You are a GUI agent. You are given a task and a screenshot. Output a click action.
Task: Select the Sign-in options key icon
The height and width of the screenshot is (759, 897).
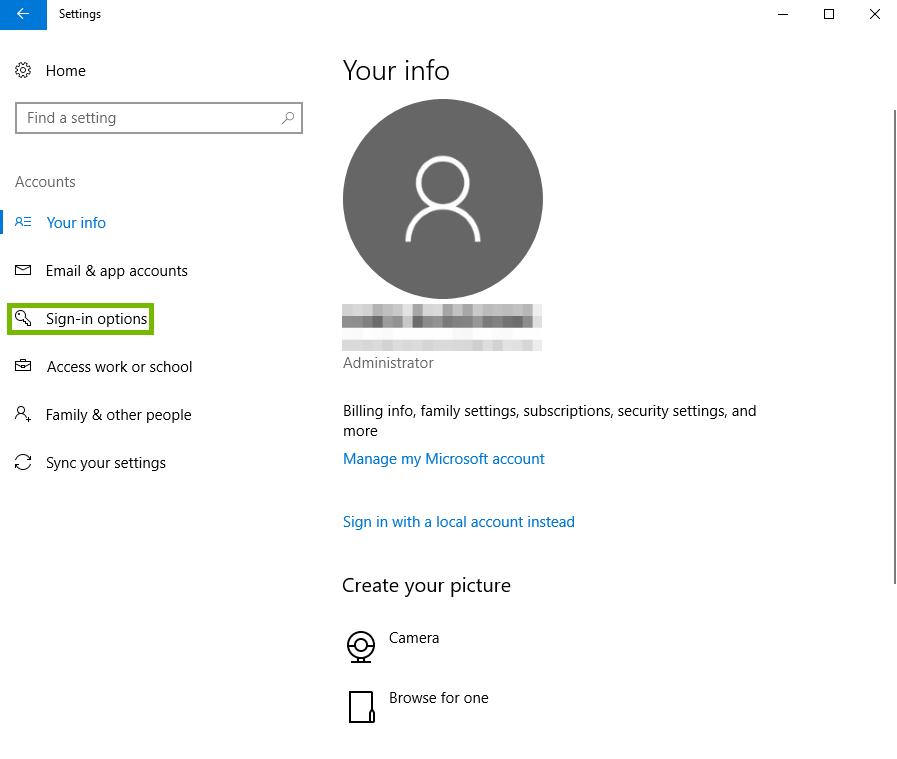coord(23,318)
